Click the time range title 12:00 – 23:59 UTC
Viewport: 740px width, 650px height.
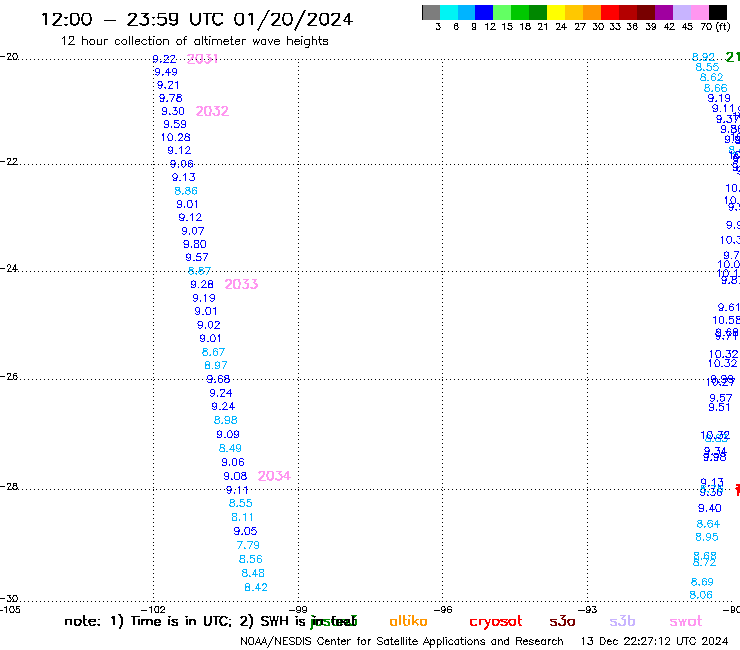tap(197, 20)
